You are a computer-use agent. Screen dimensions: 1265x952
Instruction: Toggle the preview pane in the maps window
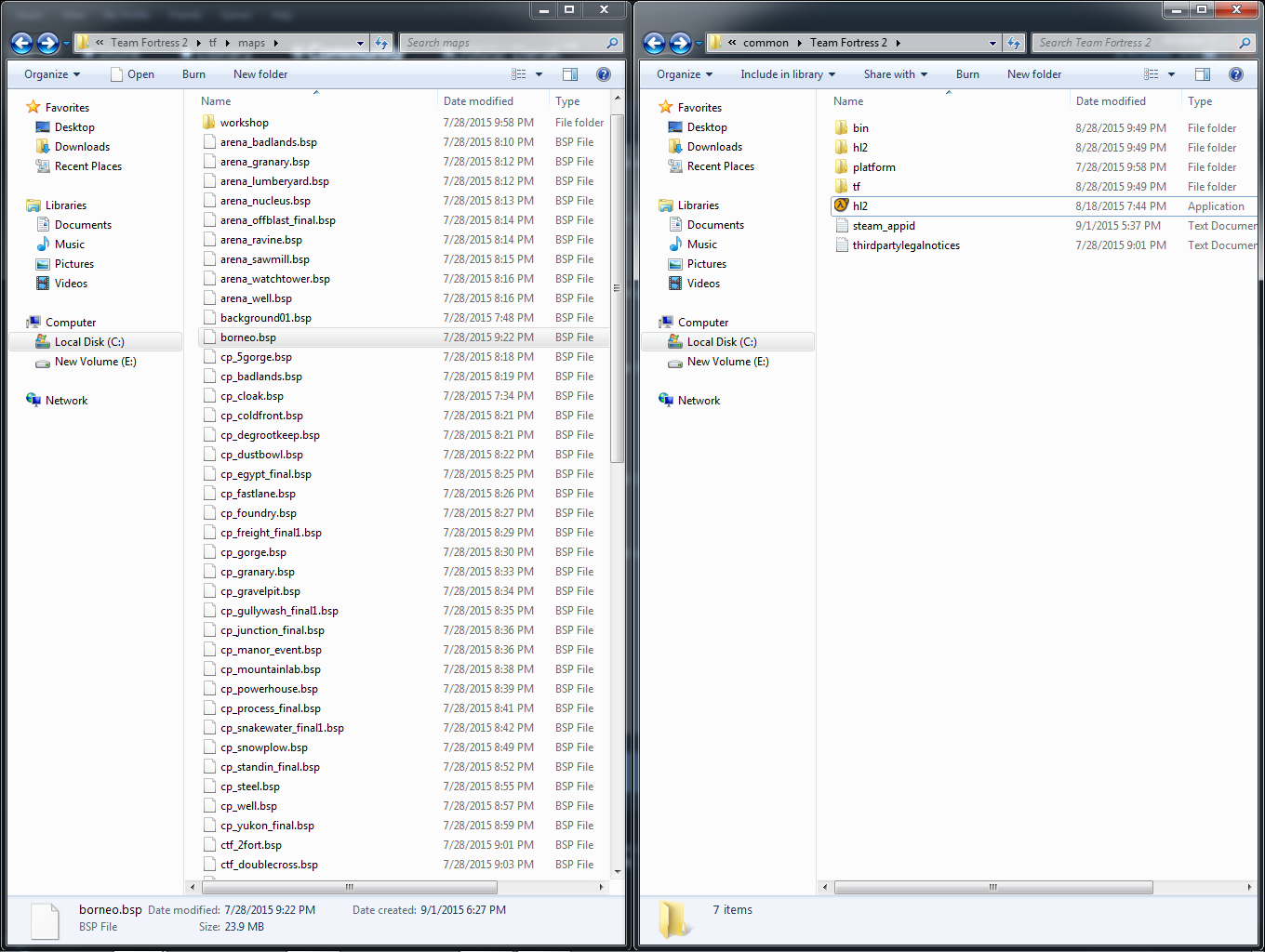570,74
